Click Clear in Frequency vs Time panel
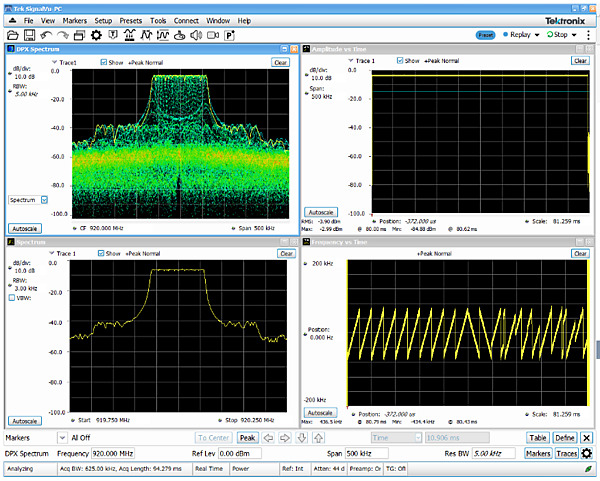 click(579, 254)
